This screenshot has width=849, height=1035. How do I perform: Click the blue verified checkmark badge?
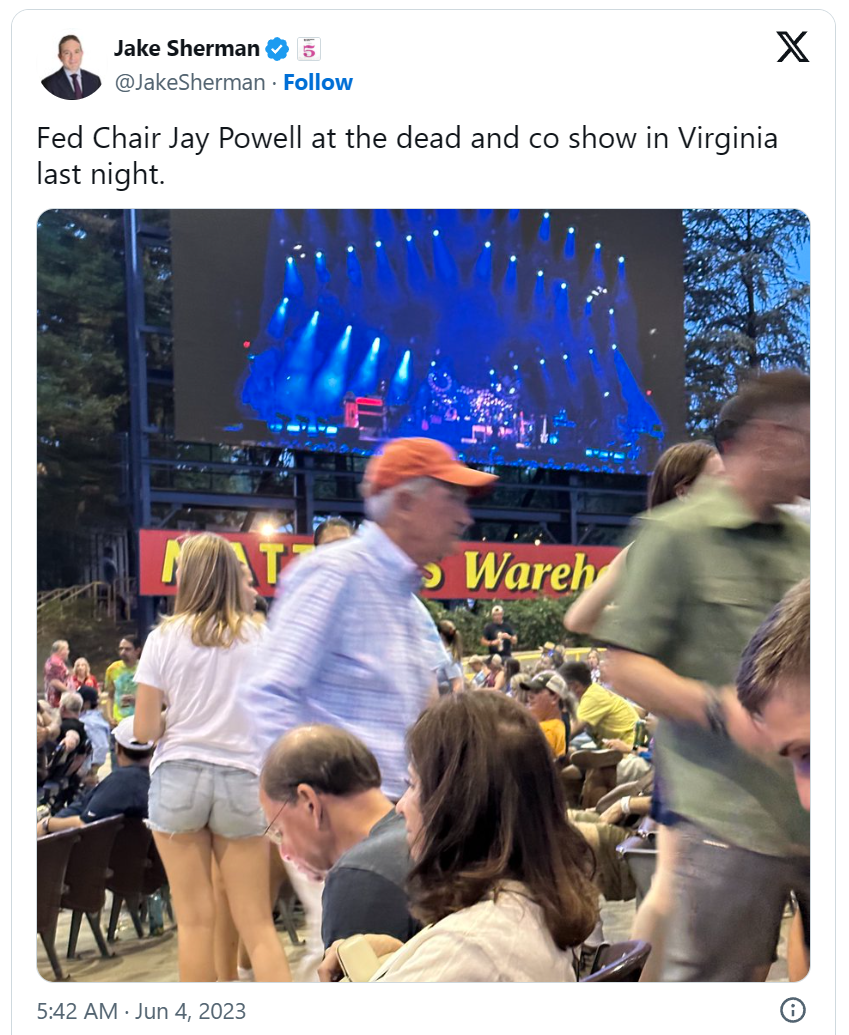point(277,48)
